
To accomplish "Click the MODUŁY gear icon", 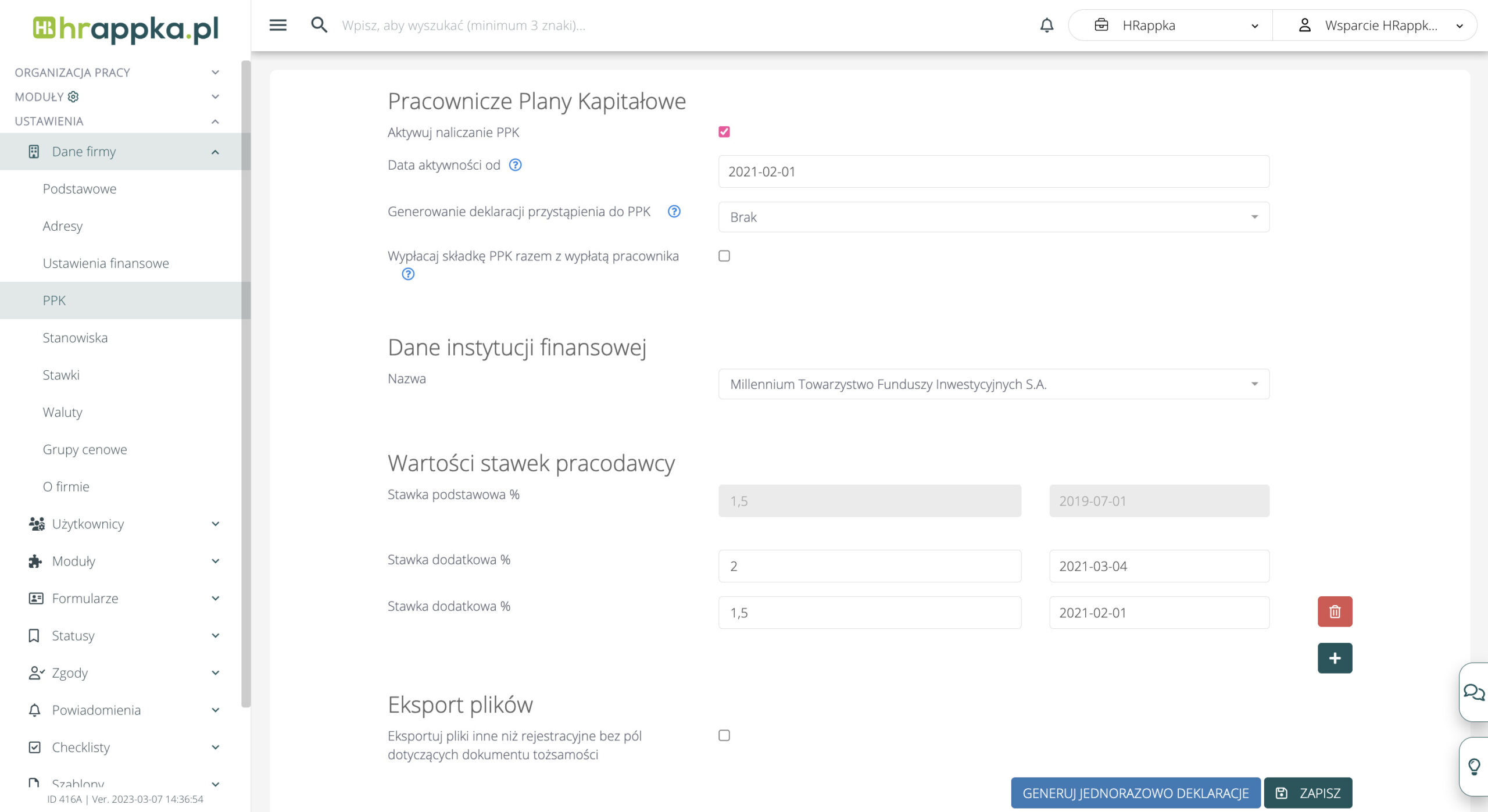I will (73, 96).
